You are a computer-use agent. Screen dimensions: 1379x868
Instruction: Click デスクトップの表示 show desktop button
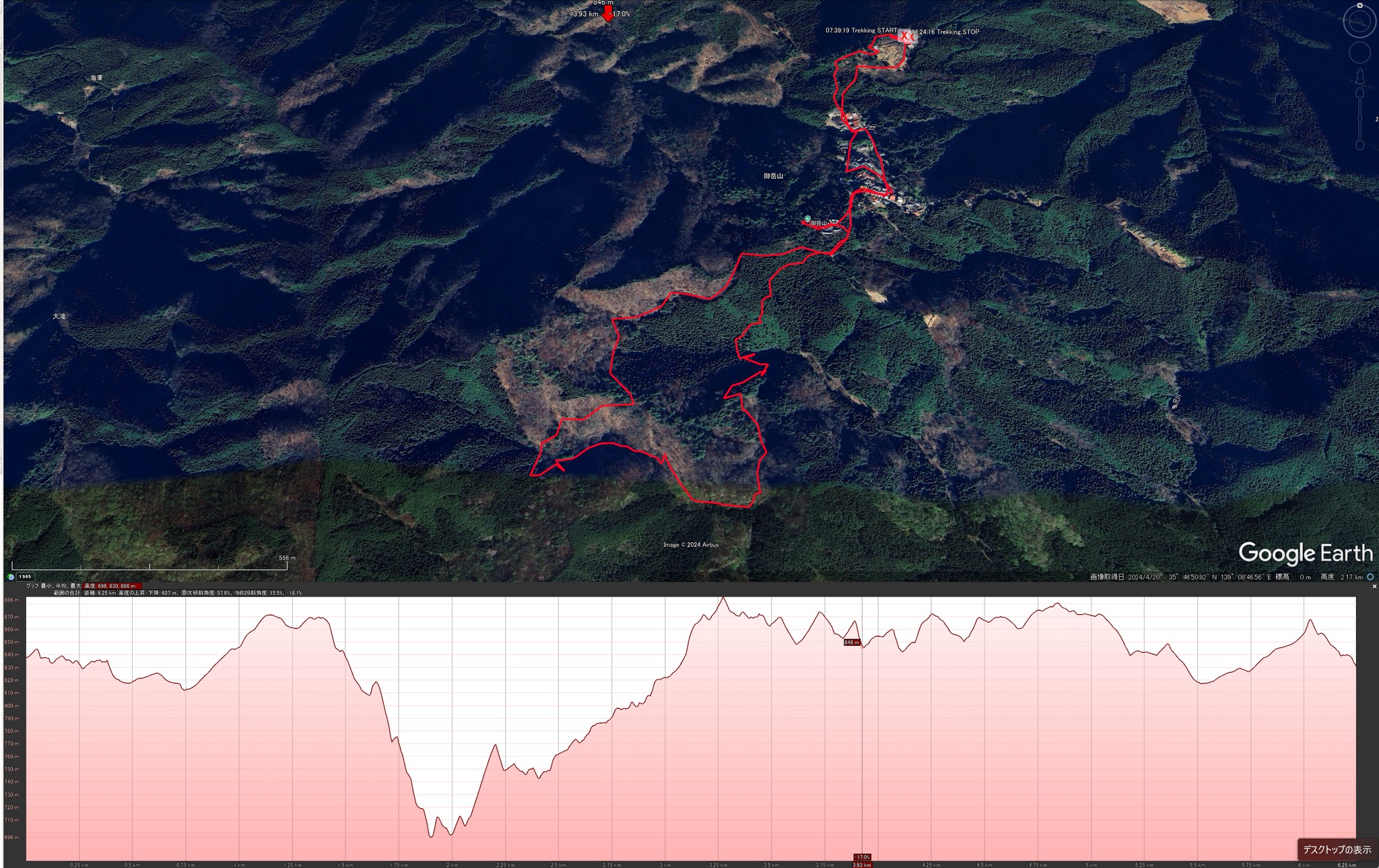[1337, 850]
